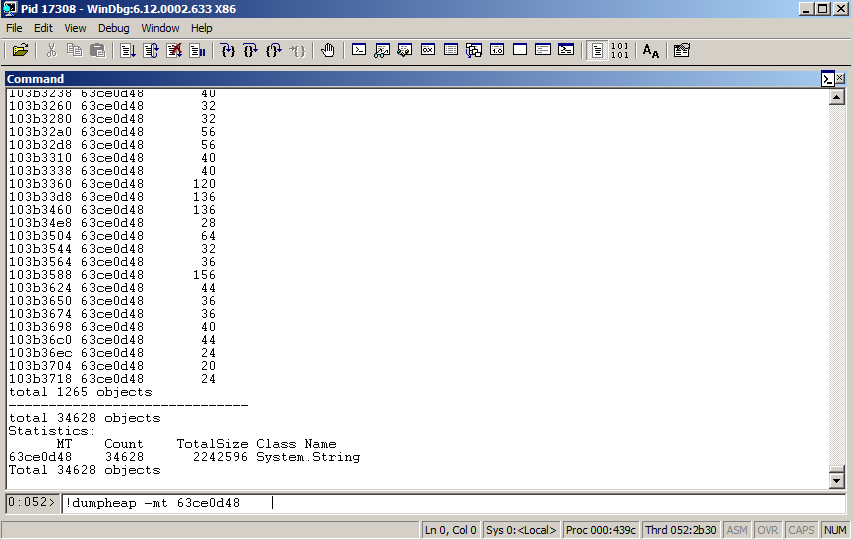Click address 103b3360 in output
This screenshot has height=540, width=853.
coord(40,184)
